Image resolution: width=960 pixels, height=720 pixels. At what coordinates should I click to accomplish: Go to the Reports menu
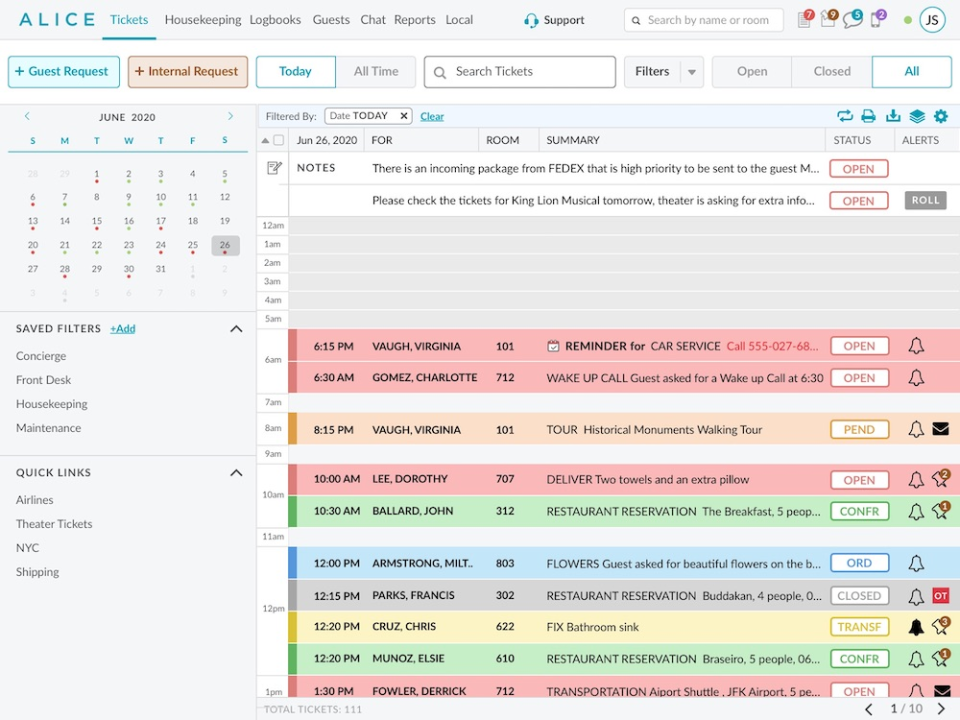click(414, 20)
